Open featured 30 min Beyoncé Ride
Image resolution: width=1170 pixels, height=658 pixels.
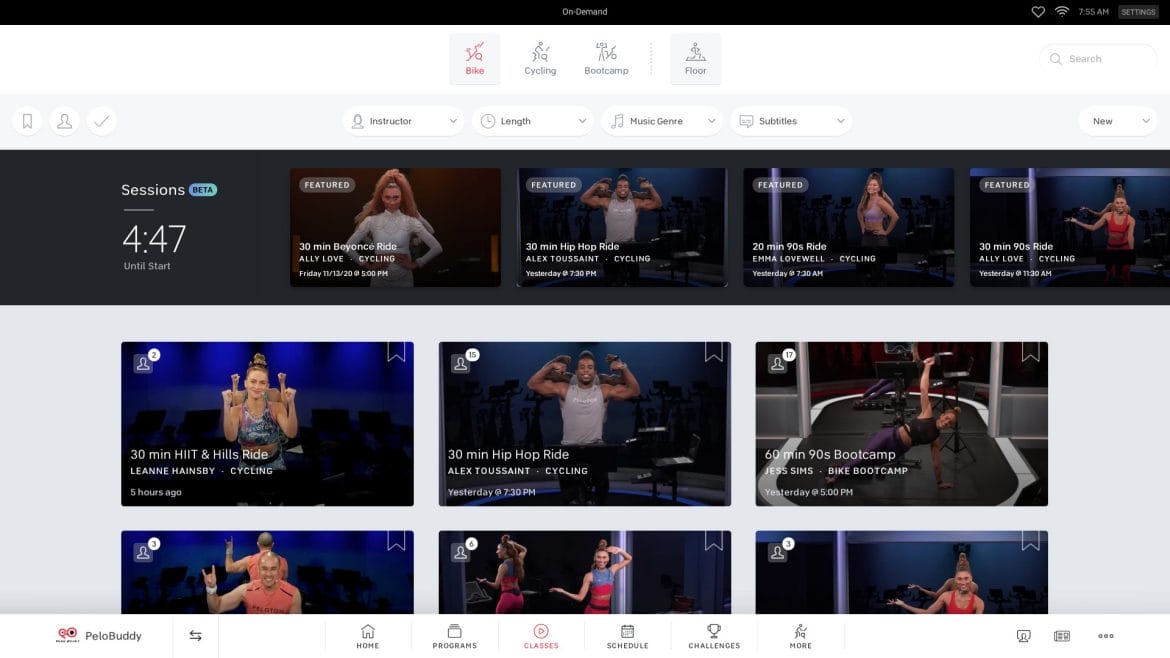(x=395, y=228)
